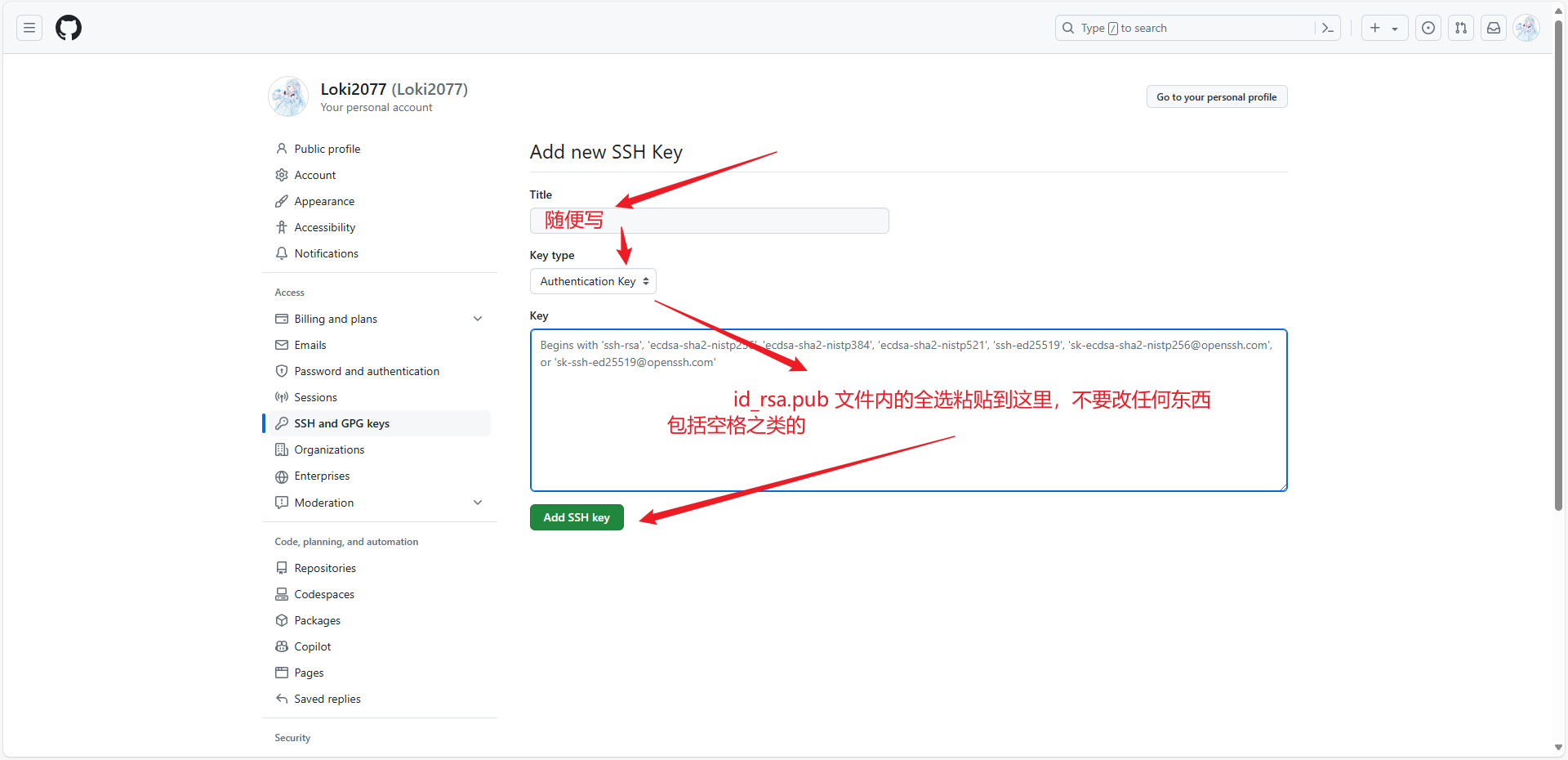Image resolution: width=1568 pixels, height=760 pixels.
Task: Click the Repositories repo icon
Action: pos(282,568)
